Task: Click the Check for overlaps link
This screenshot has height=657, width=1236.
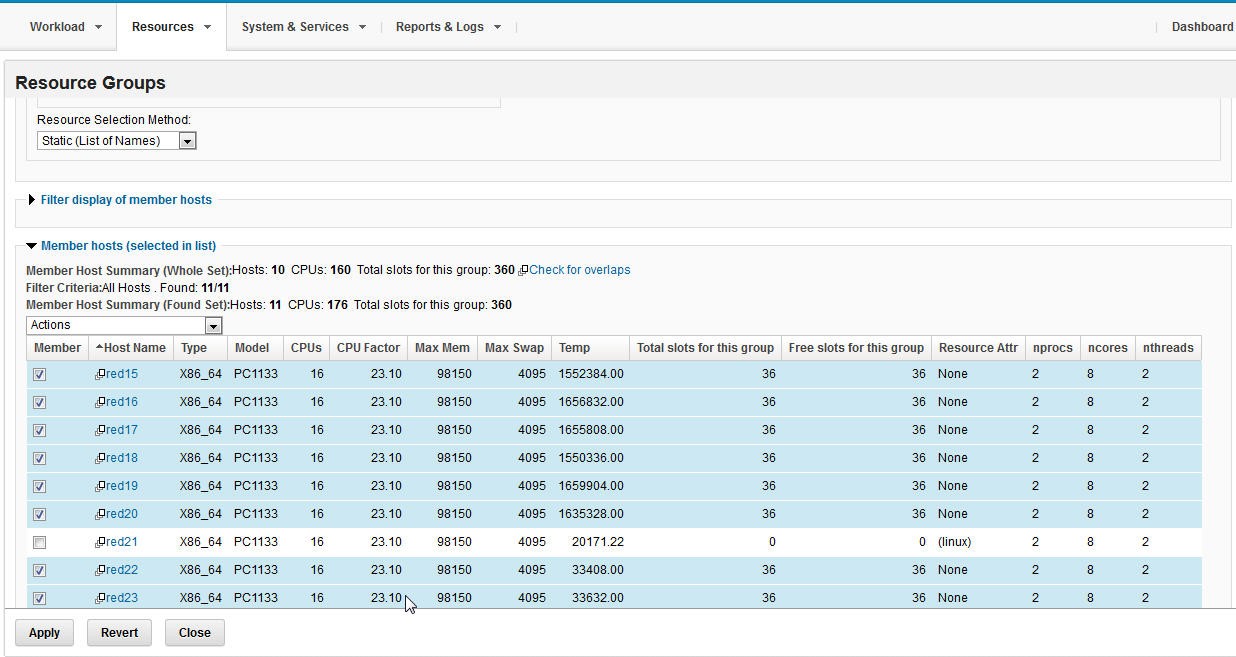Action: tap(577, 270)
